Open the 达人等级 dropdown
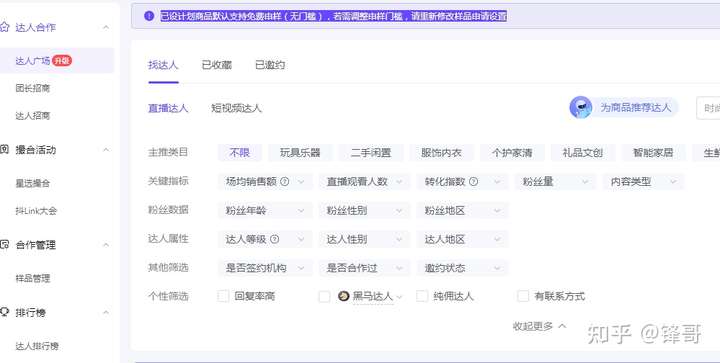The width and height of the screenshot is (720, 363). (265, 239)
